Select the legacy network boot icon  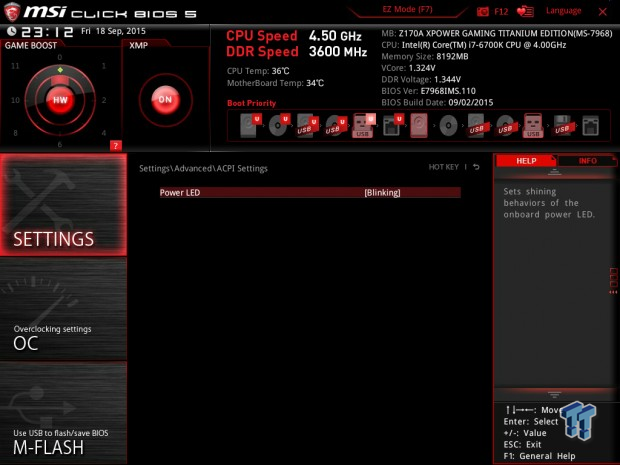(x=590, y=125)
